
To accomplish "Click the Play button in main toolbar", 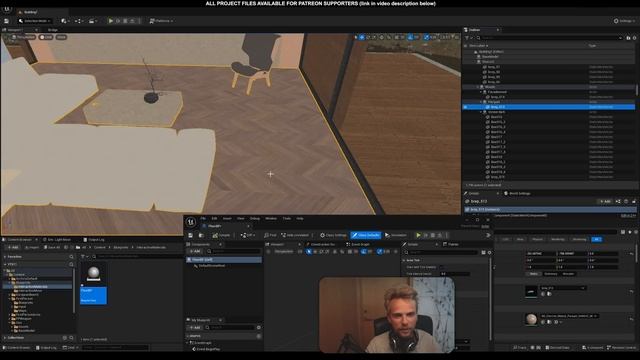I will (111, 21).
